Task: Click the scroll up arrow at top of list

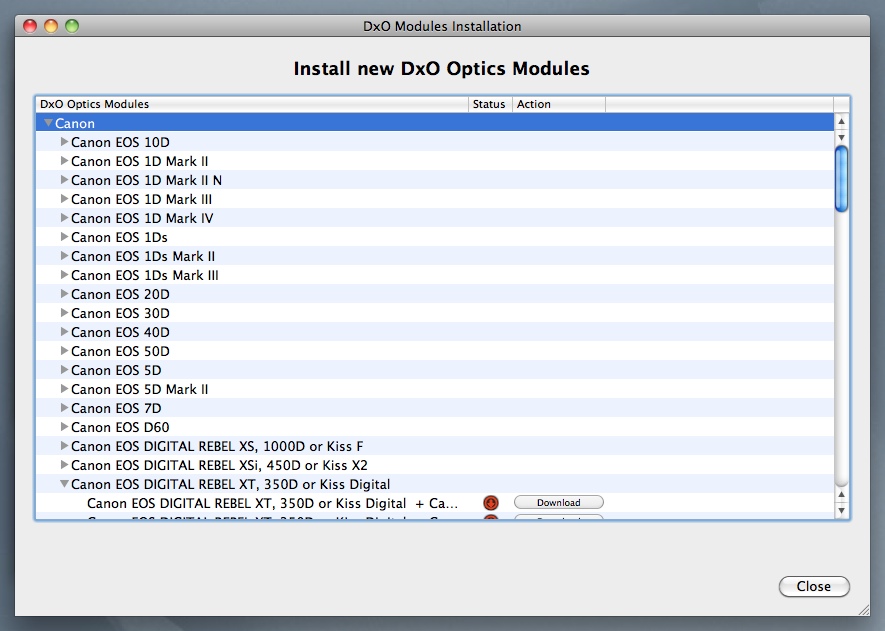Action: tap(841, 136)
